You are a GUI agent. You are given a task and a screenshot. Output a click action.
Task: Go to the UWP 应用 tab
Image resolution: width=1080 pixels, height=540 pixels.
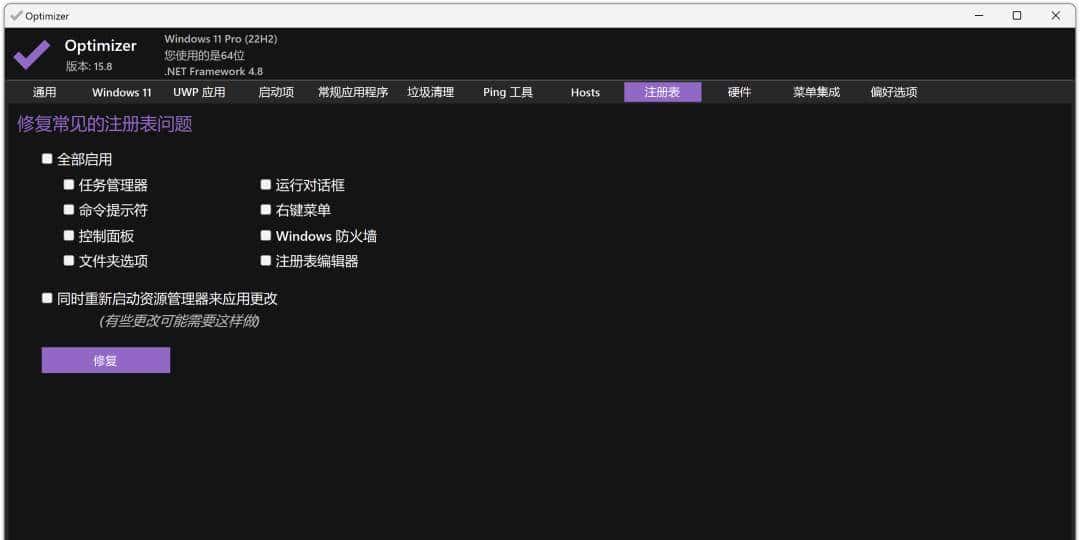[199, 92]
